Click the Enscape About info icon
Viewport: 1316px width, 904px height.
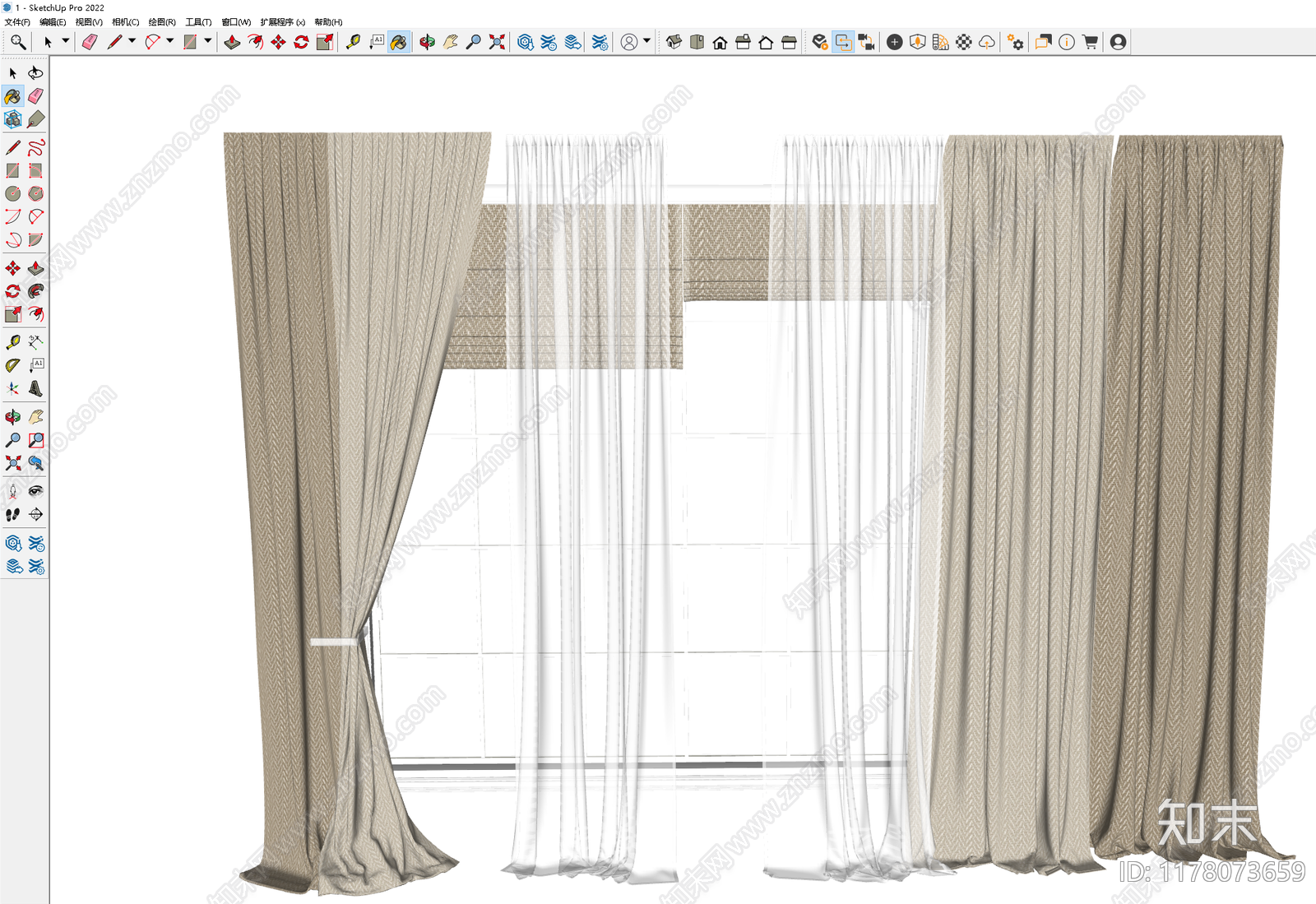pos(1067,42)
